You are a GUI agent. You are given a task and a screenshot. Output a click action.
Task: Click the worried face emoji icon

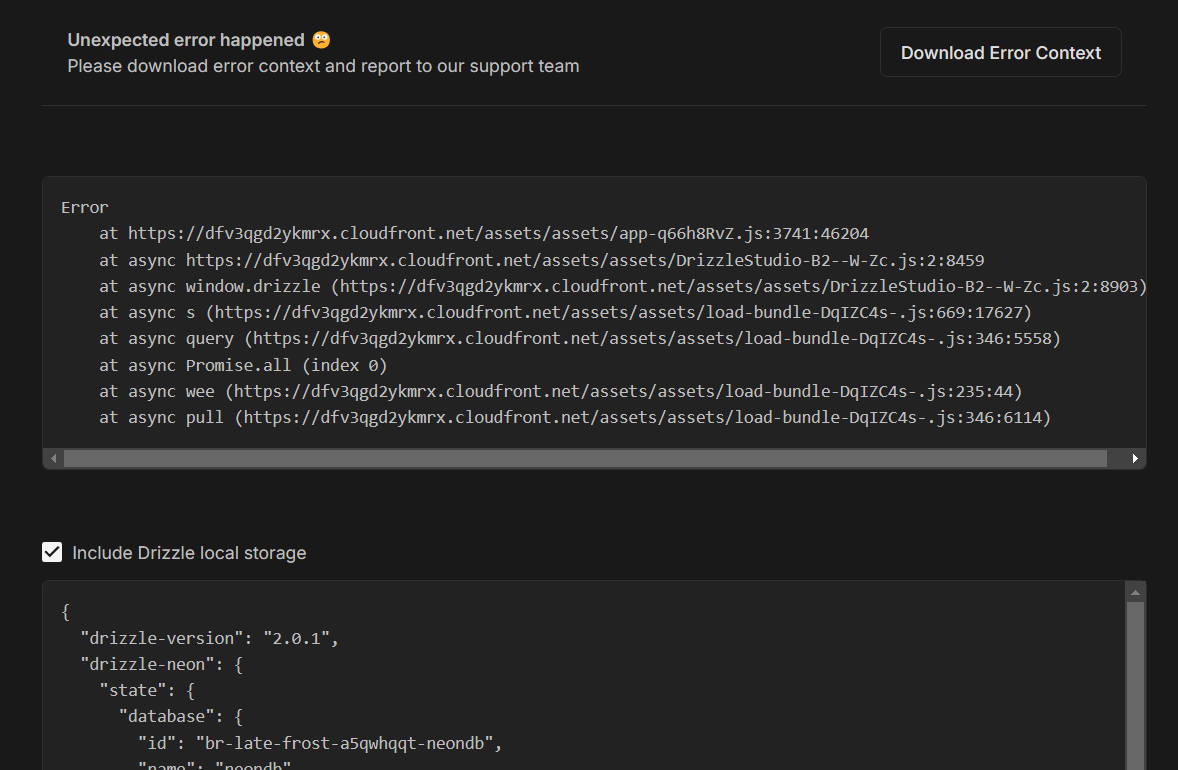tap(322, 40)
